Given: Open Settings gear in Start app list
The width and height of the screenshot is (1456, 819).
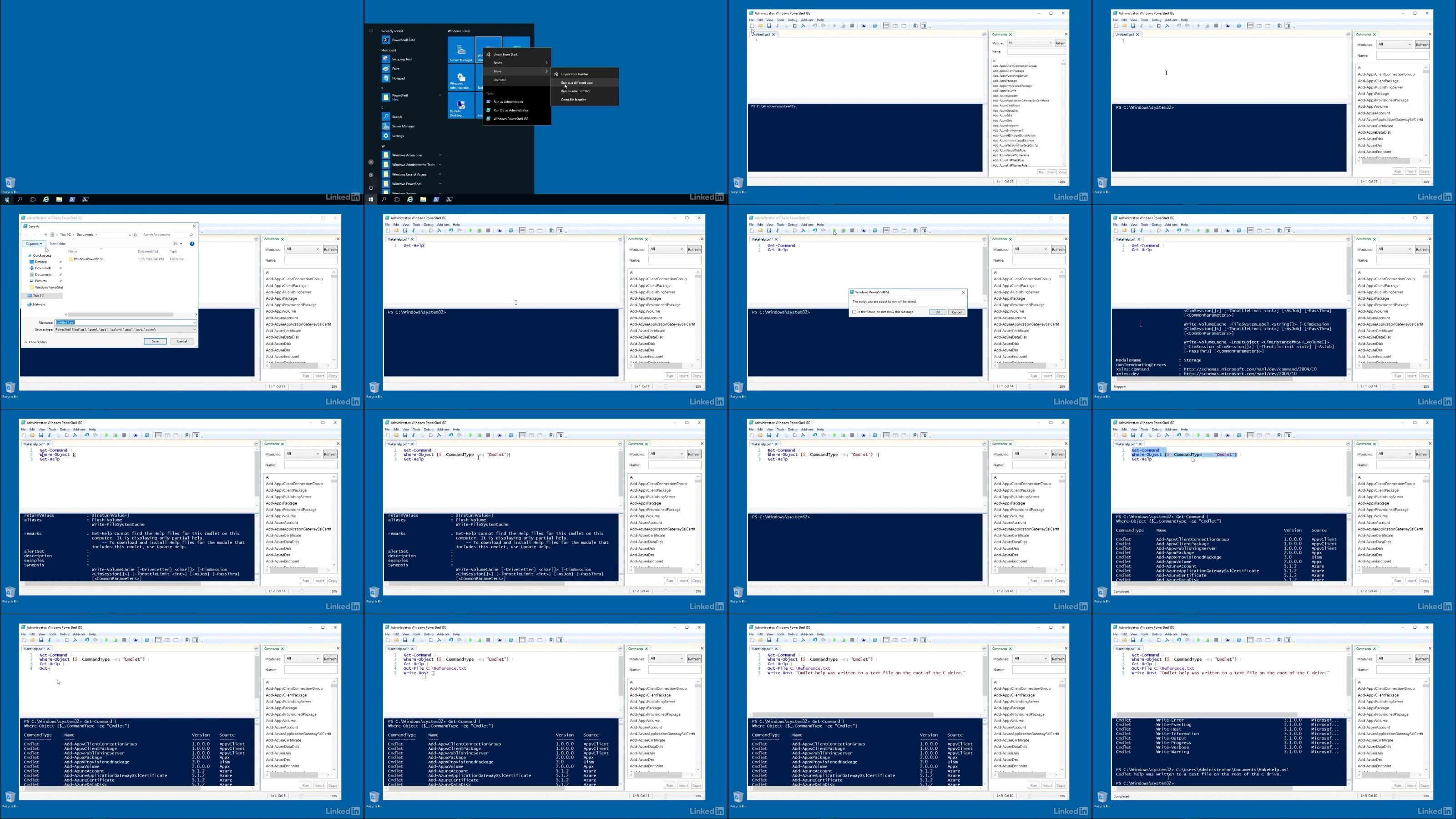Looking at the screenshot, I should point(398,136).
